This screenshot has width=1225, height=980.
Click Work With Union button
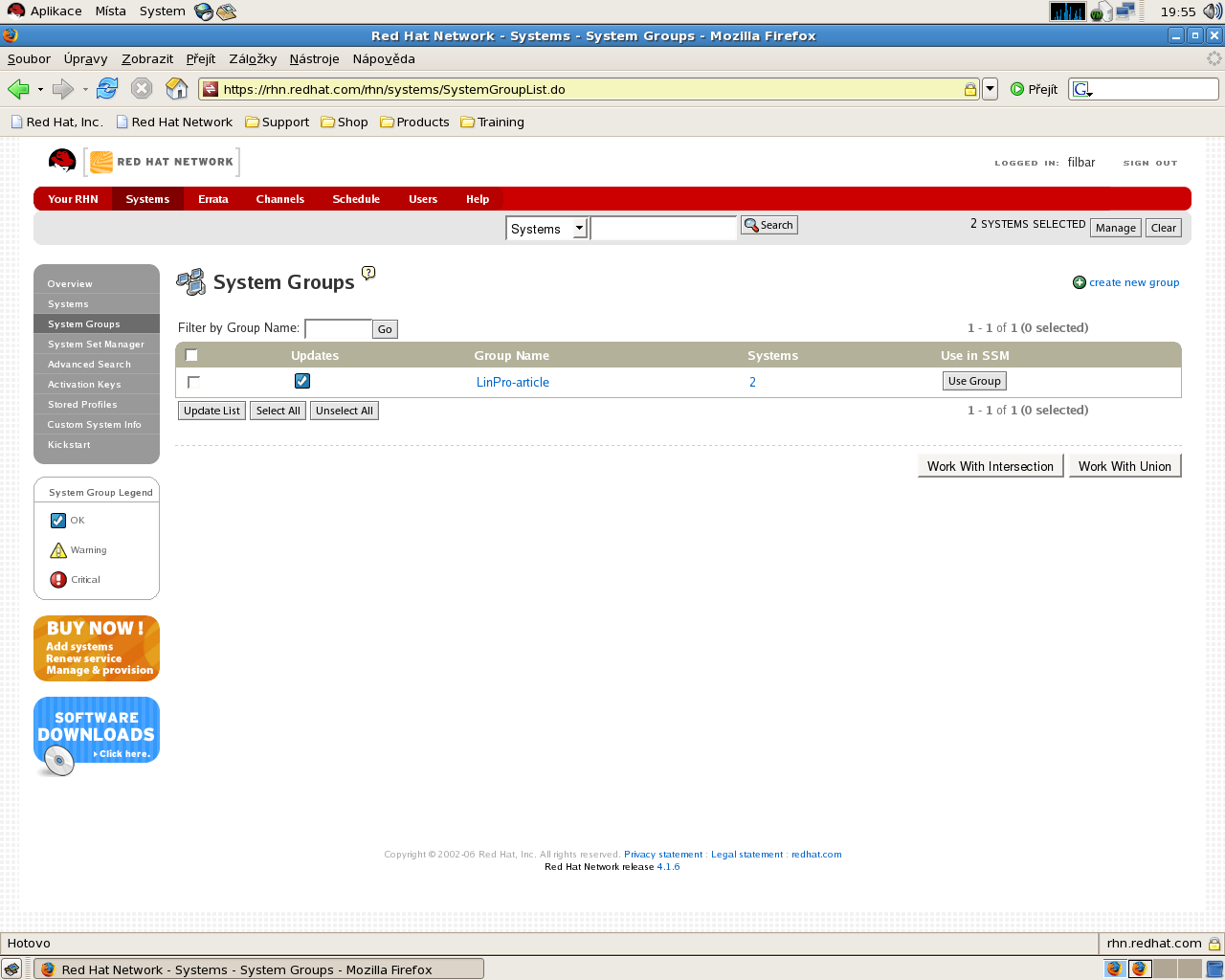click(1125, 466)
